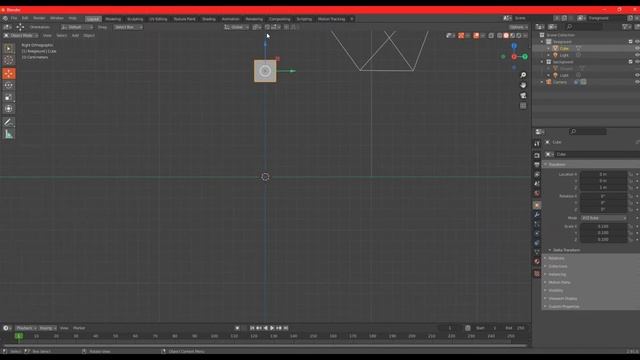Open the timeline Playback popover
This screenshot has width=640, height=360.
tap(26, 328)
